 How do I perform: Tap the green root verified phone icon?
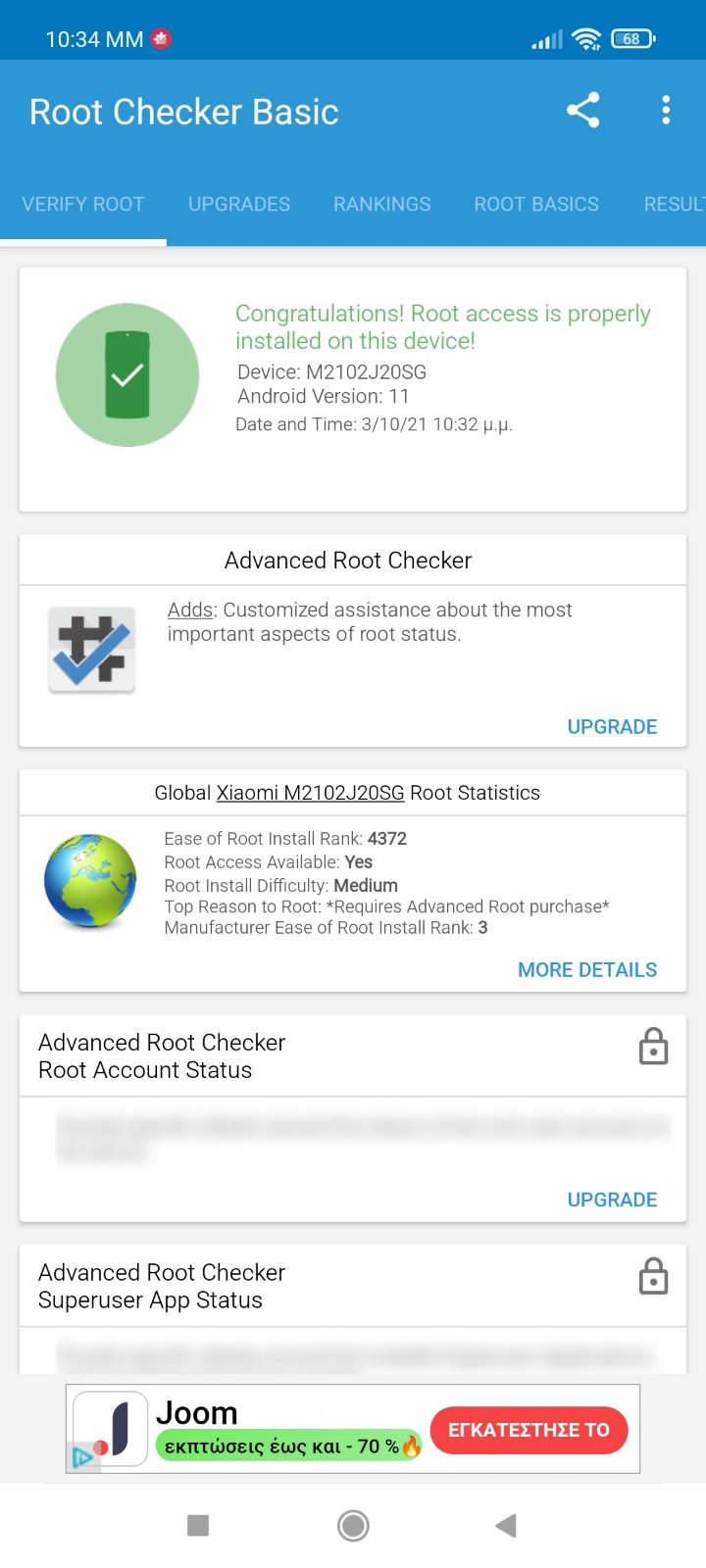[127, 375]
